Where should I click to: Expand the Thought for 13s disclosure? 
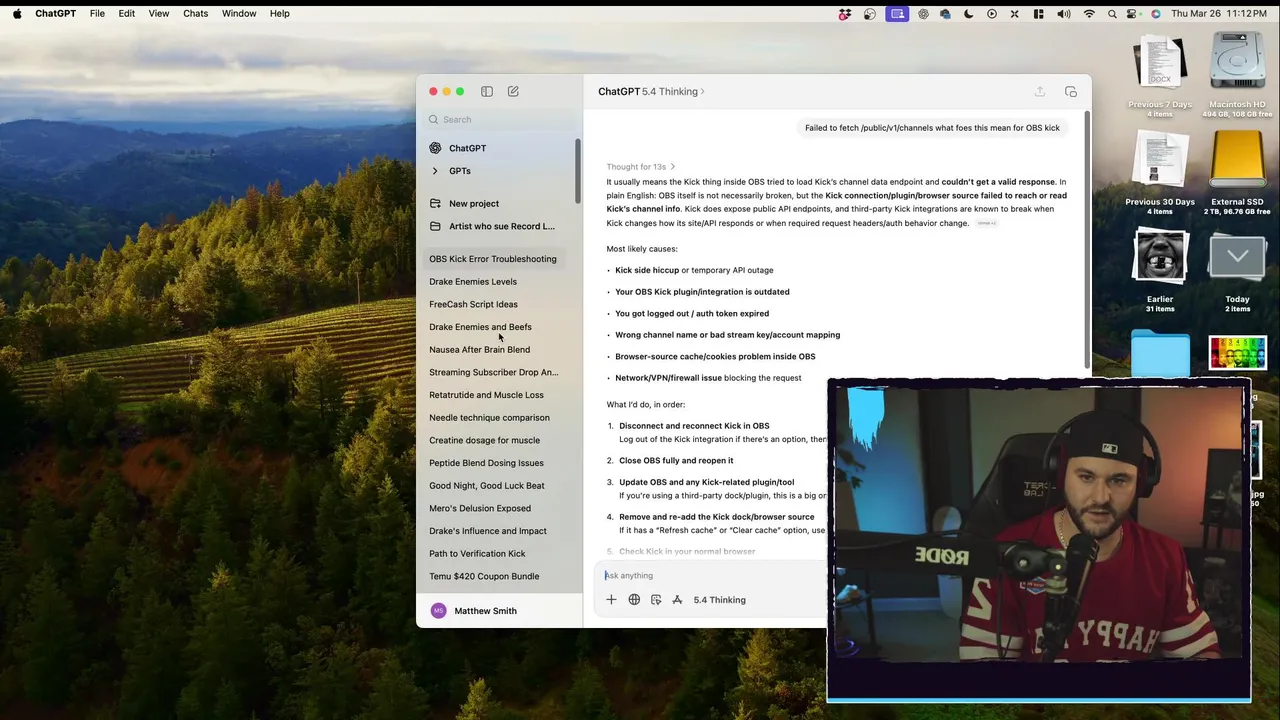(640, 167)
